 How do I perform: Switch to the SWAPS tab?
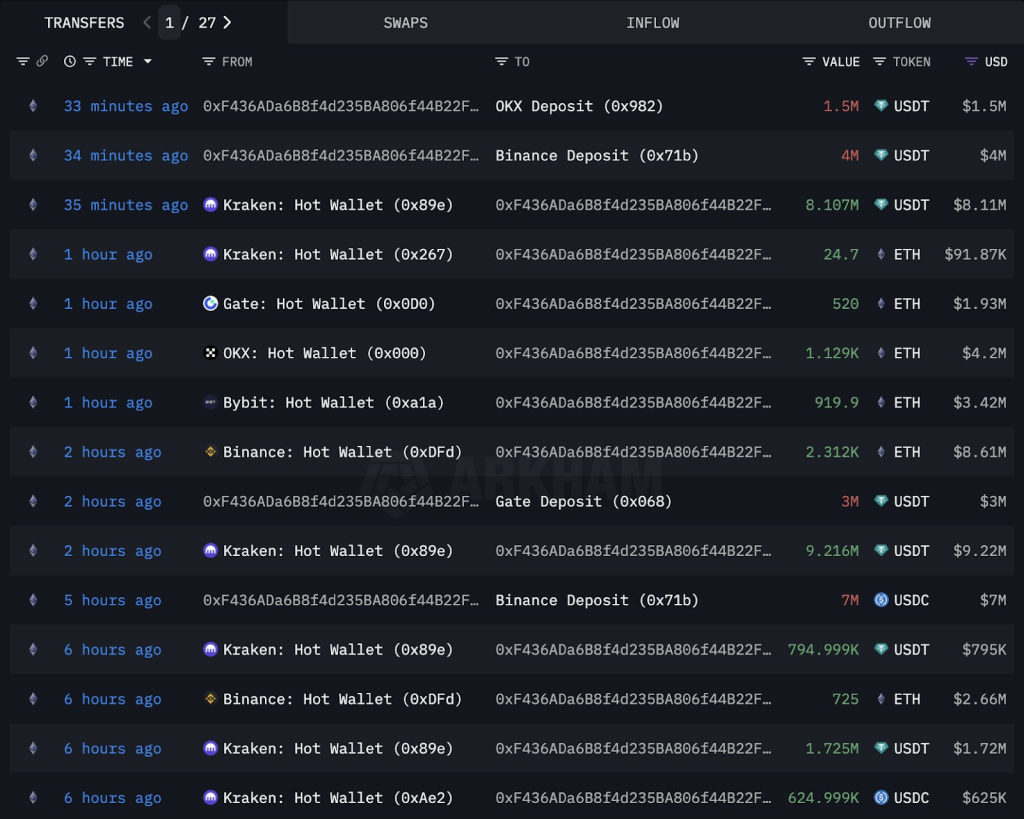point(406,23)
